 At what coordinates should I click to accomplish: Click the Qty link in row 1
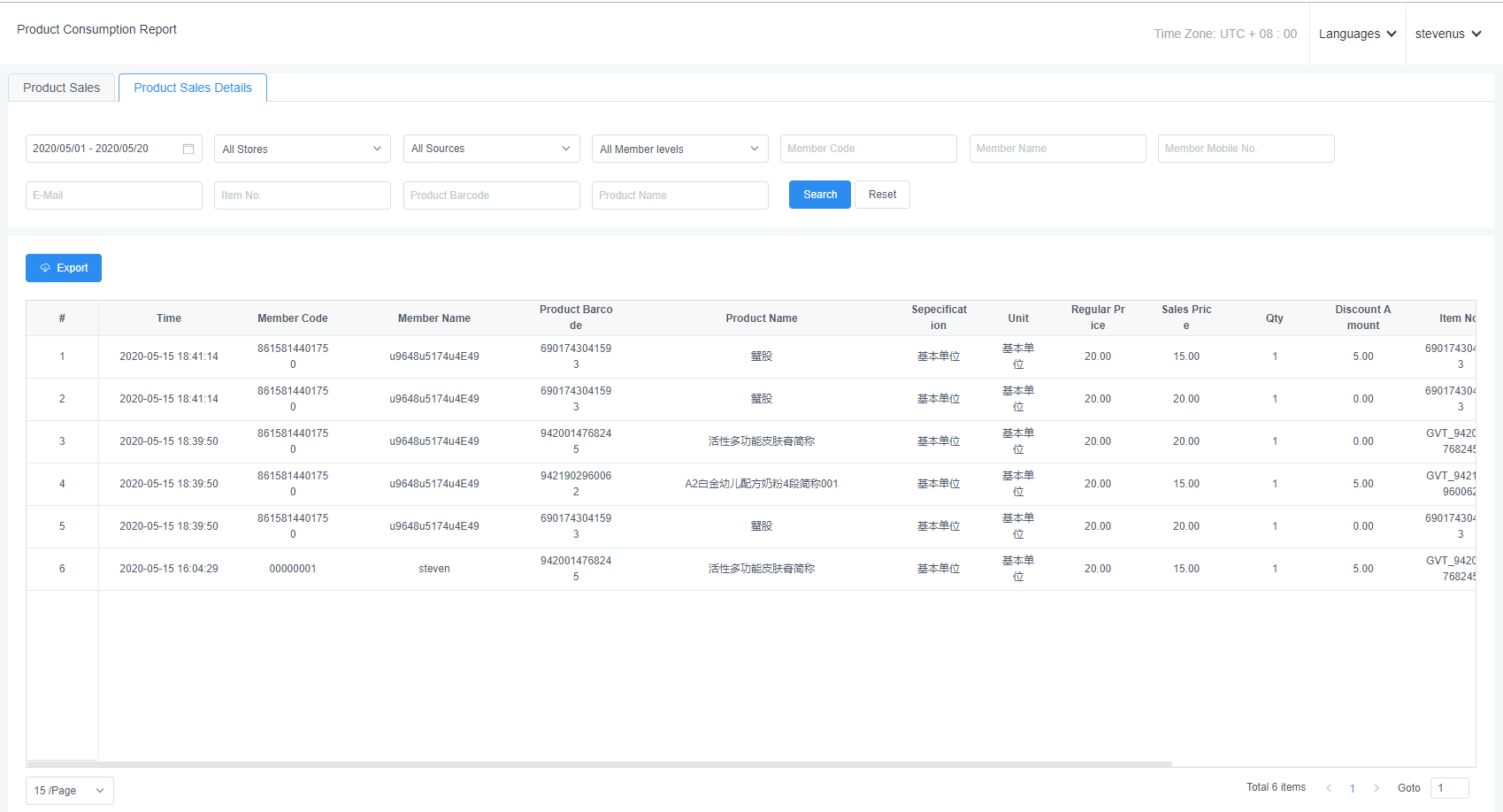[1275, 356]
